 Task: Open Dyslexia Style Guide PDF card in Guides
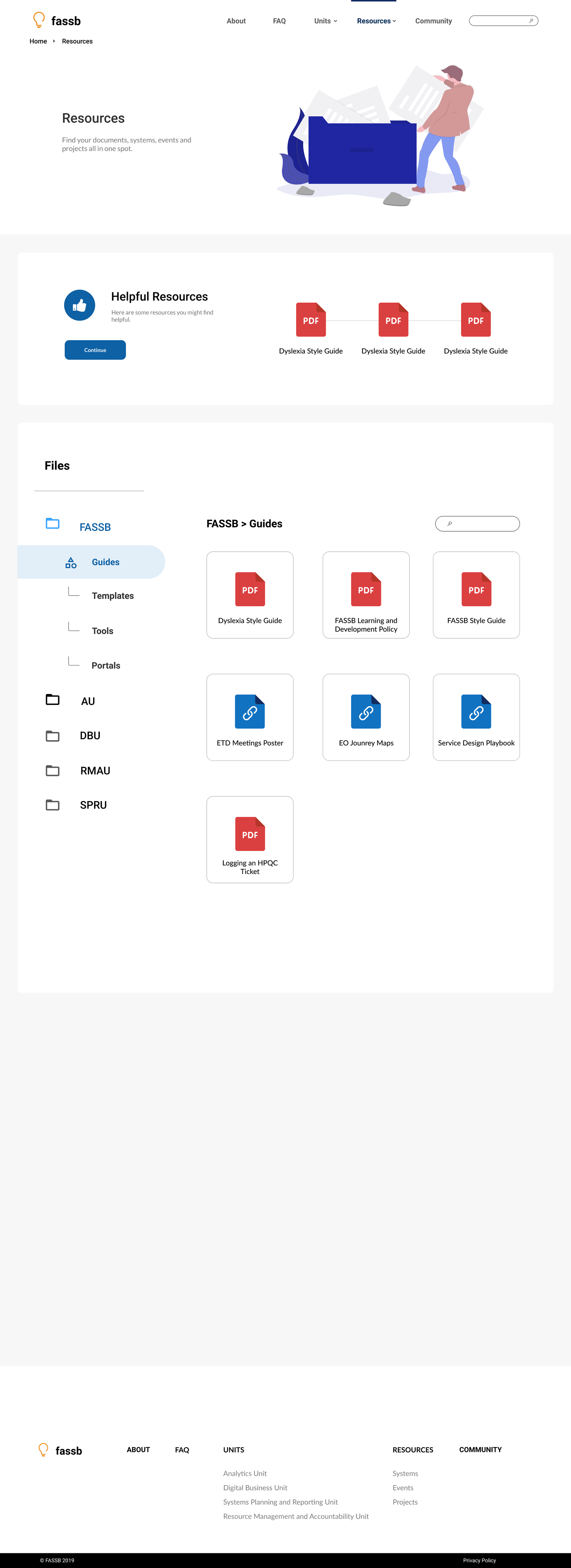[250, 595]
